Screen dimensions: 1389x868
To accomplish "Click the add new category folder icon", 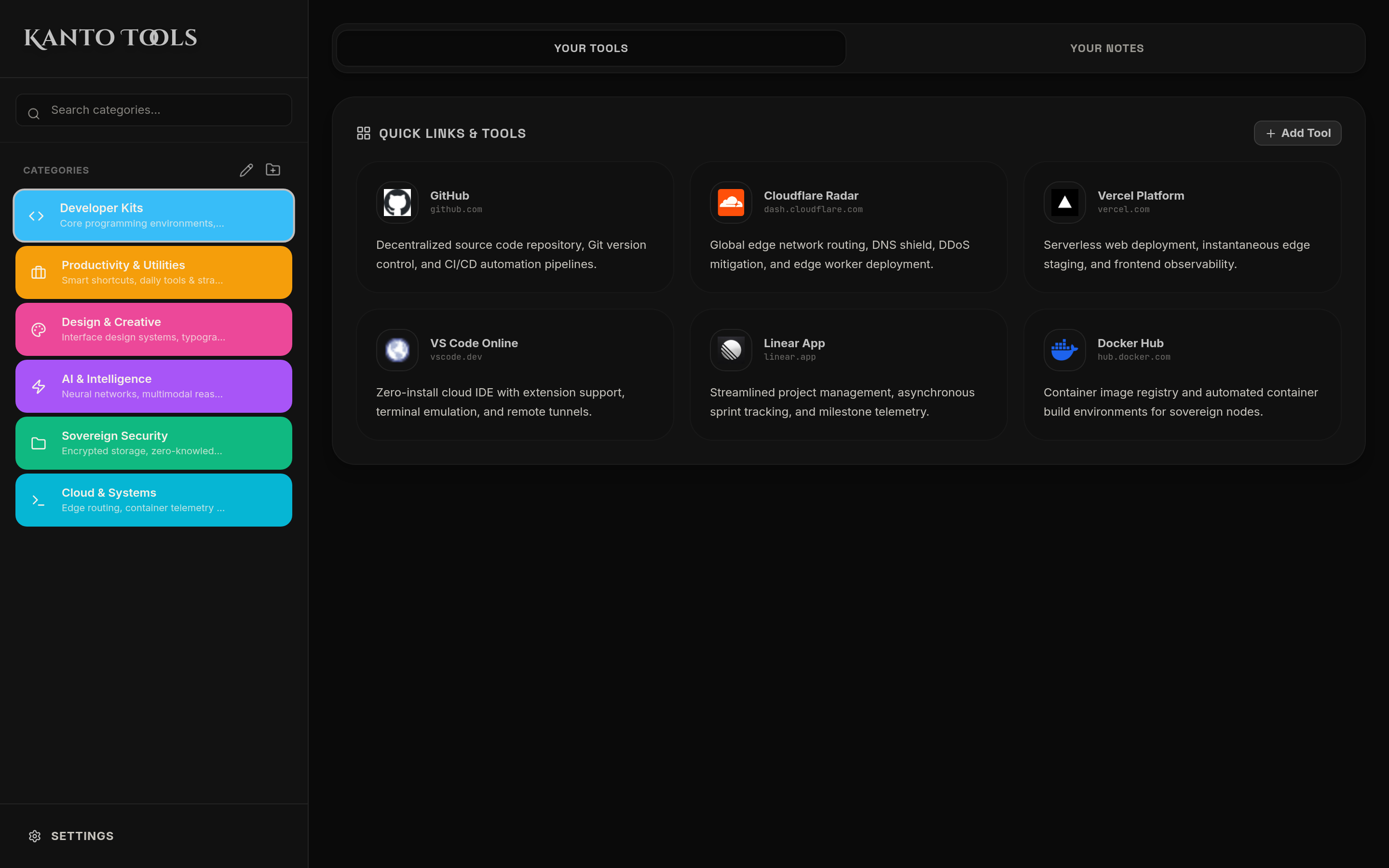I will 273,169.
